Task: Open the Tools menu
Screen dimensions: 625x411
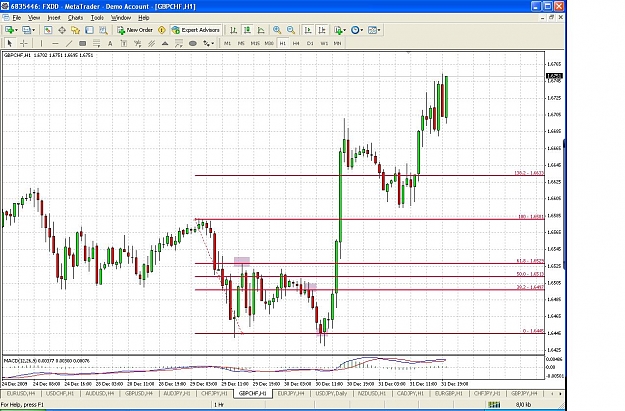Action: pos(97,18)
